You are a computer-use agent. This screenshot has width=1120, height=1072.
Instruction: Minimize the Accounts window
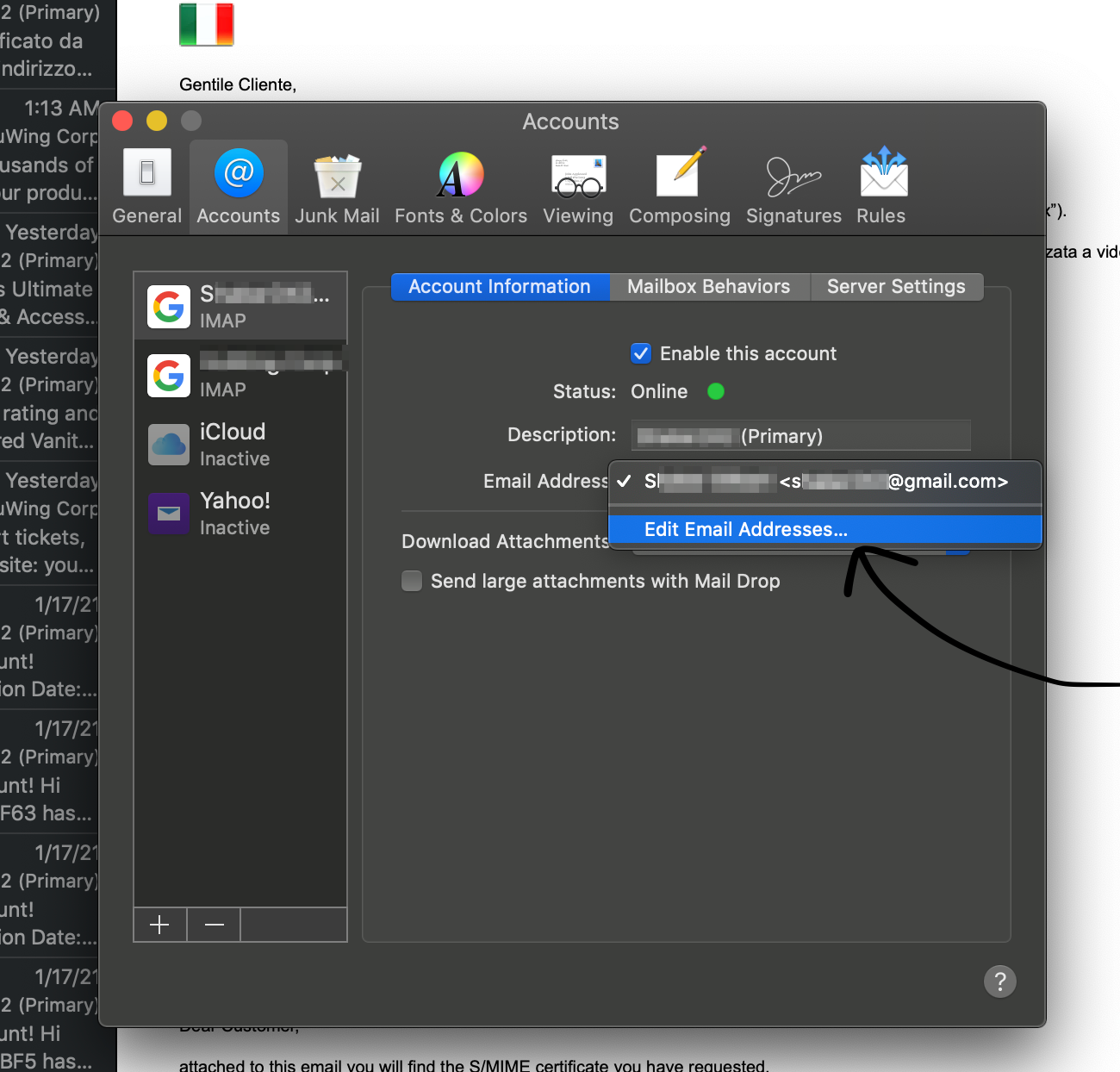tap(157, 121)
